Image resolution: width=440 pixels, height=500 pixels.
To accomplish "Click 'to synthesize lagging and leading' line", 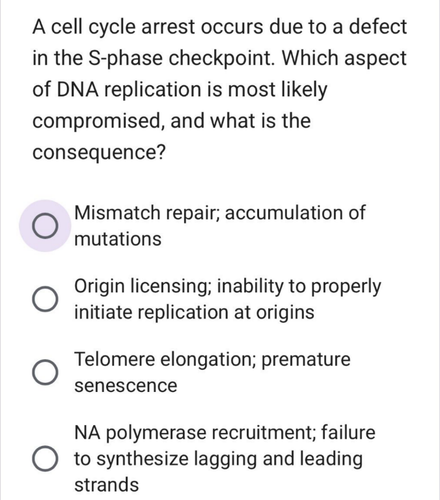I will [218, 459].
